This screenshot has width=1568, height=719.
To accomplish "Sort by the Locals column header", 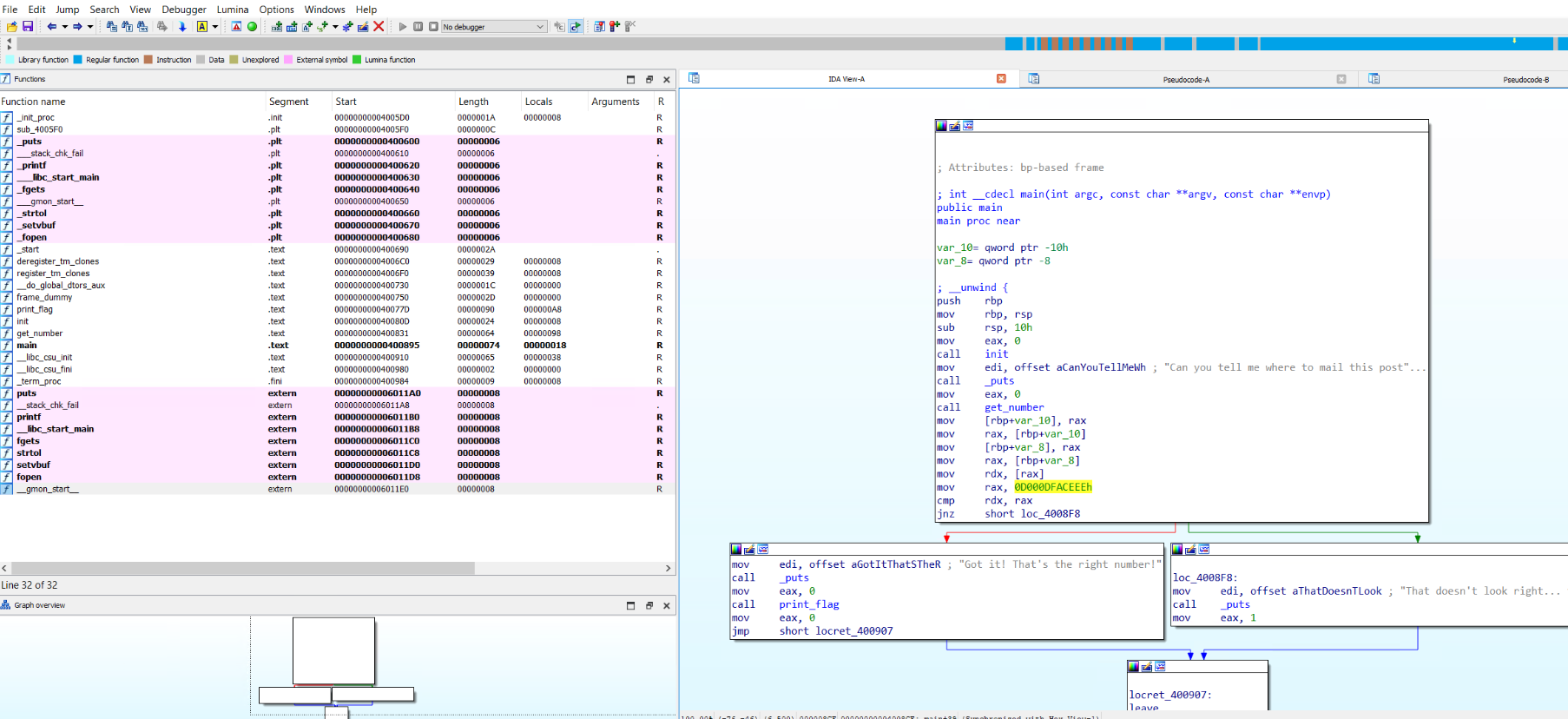I will tap(553, 102).
